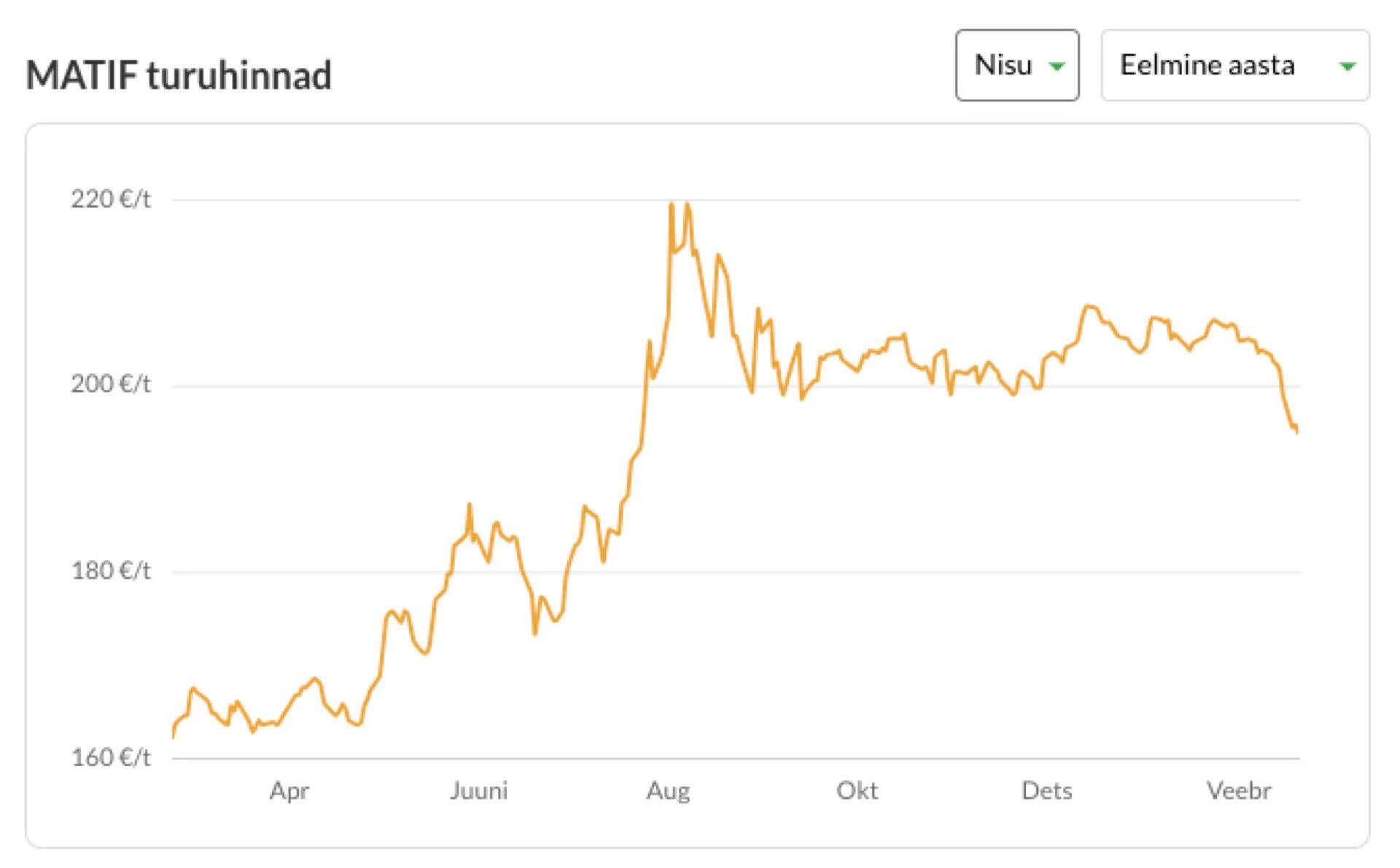
Task: Select the Okt month label
Action: click(857, 791)
